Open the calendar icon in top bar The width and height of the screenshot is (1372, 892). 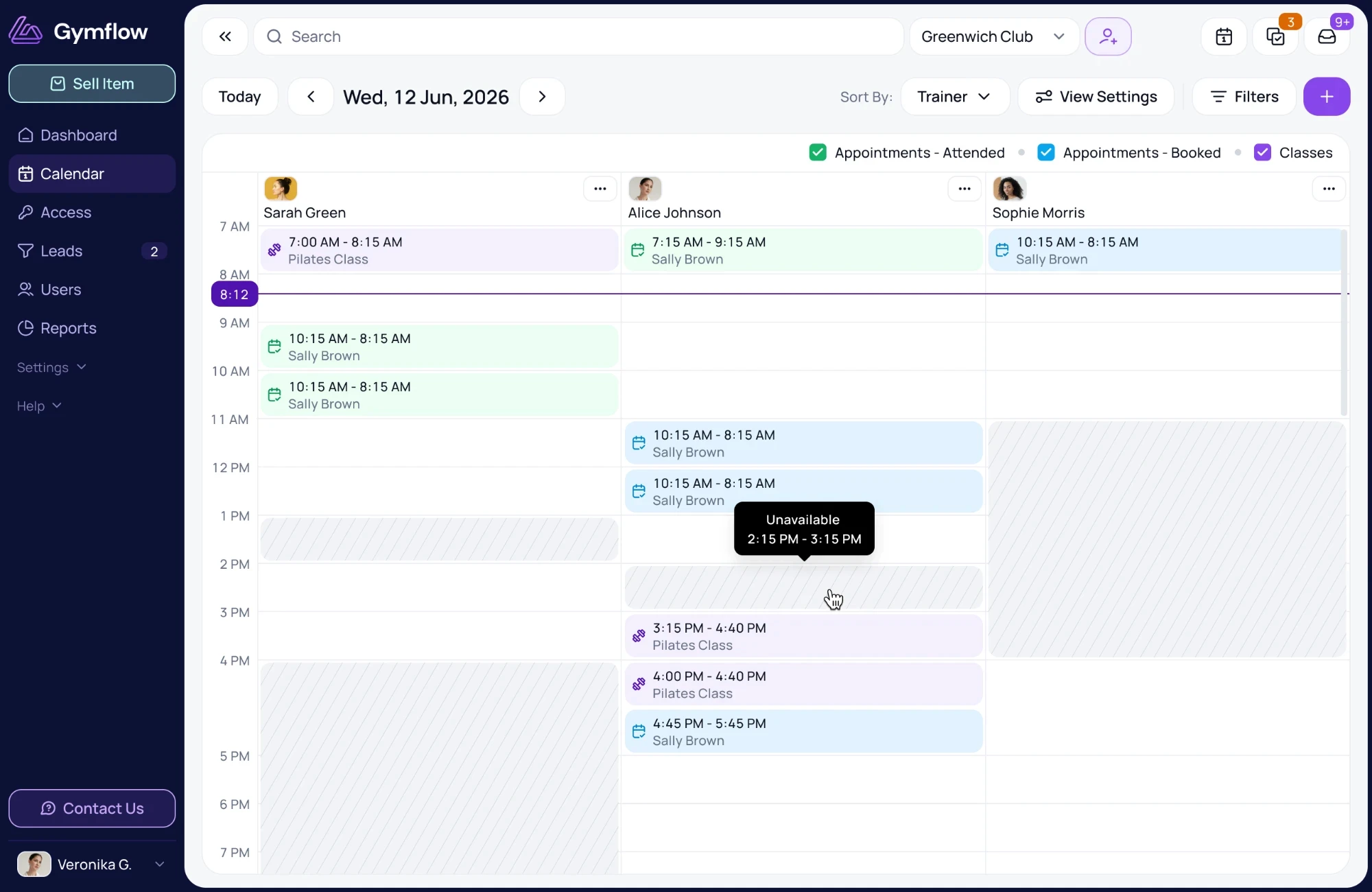coord(1224,36)
